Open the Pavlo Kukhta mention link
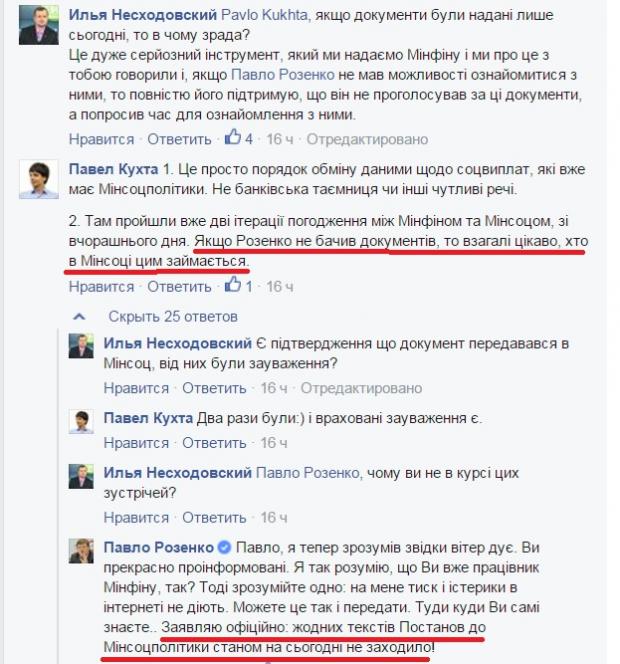 tap(264, 15)
